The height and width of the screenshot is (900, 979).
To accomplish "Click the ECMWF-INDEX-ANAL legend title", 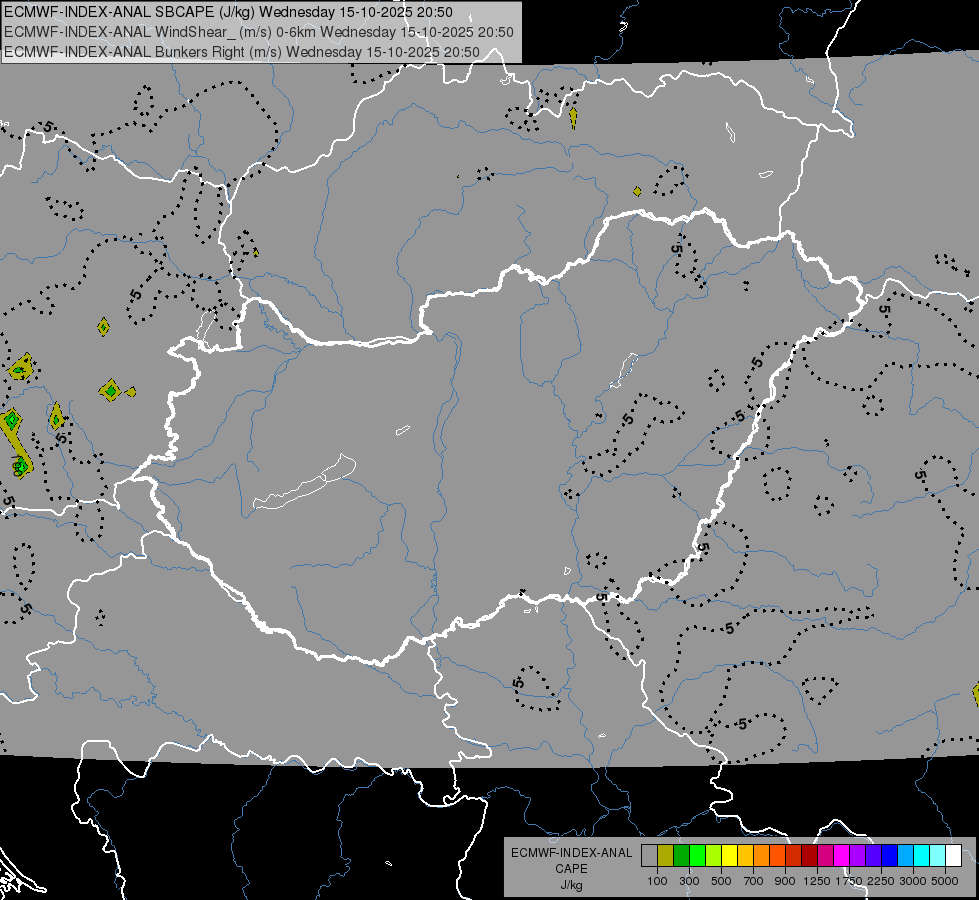I will (x=571, y=853).
